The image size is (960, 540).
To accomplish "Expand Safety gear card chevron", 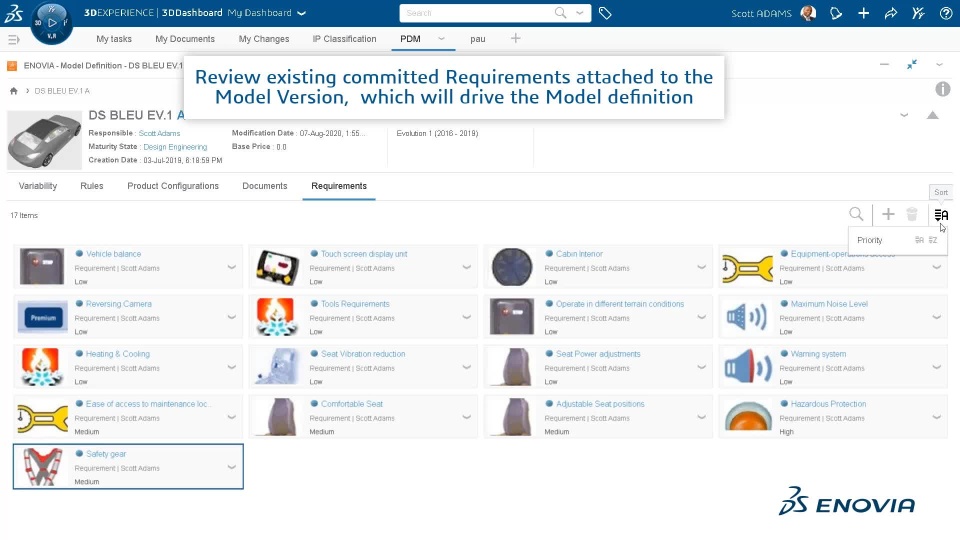I will pos(231,467).
